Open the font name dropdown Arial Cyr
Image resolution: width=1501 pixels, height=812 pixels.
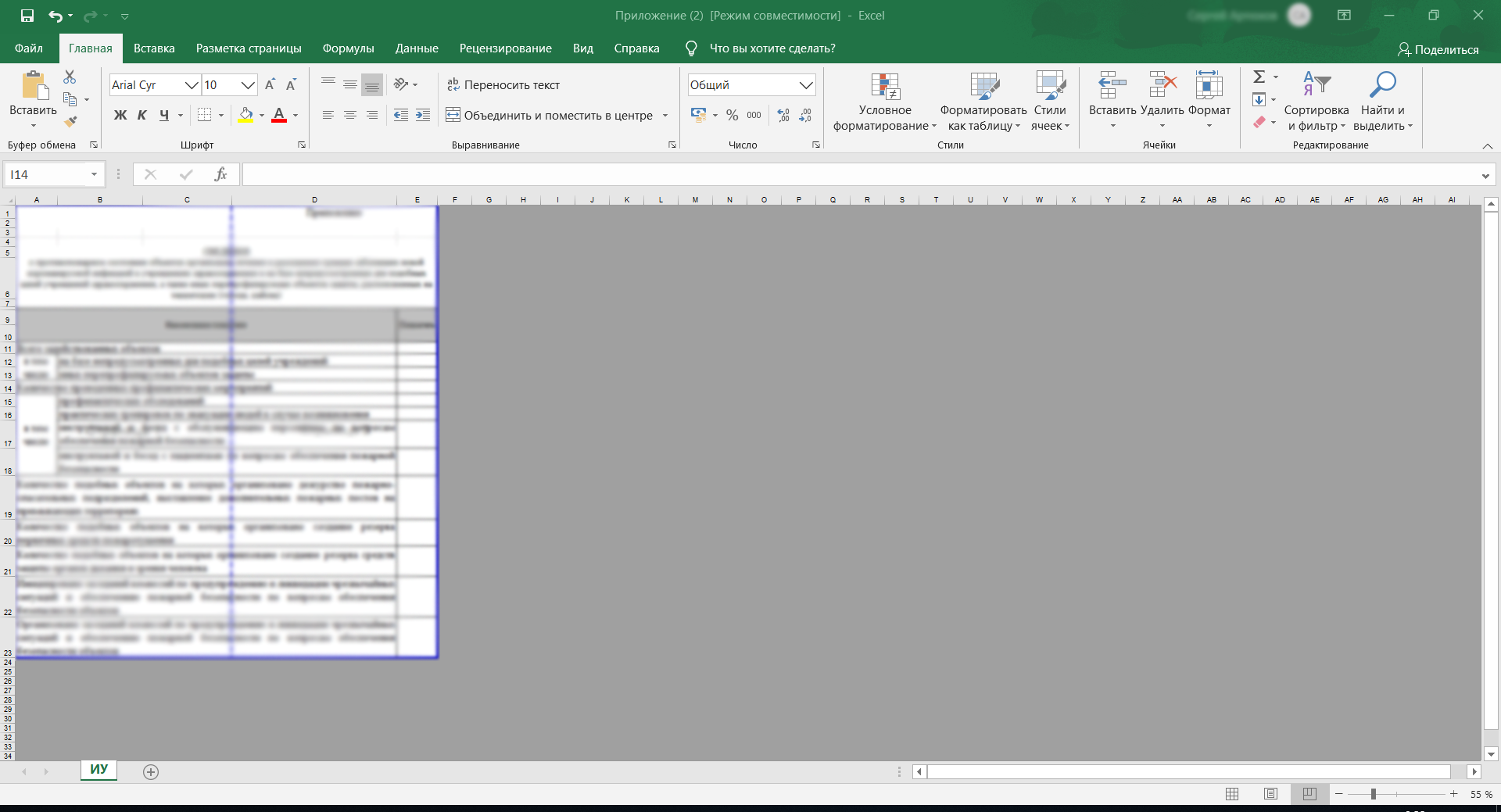[192, 85]
